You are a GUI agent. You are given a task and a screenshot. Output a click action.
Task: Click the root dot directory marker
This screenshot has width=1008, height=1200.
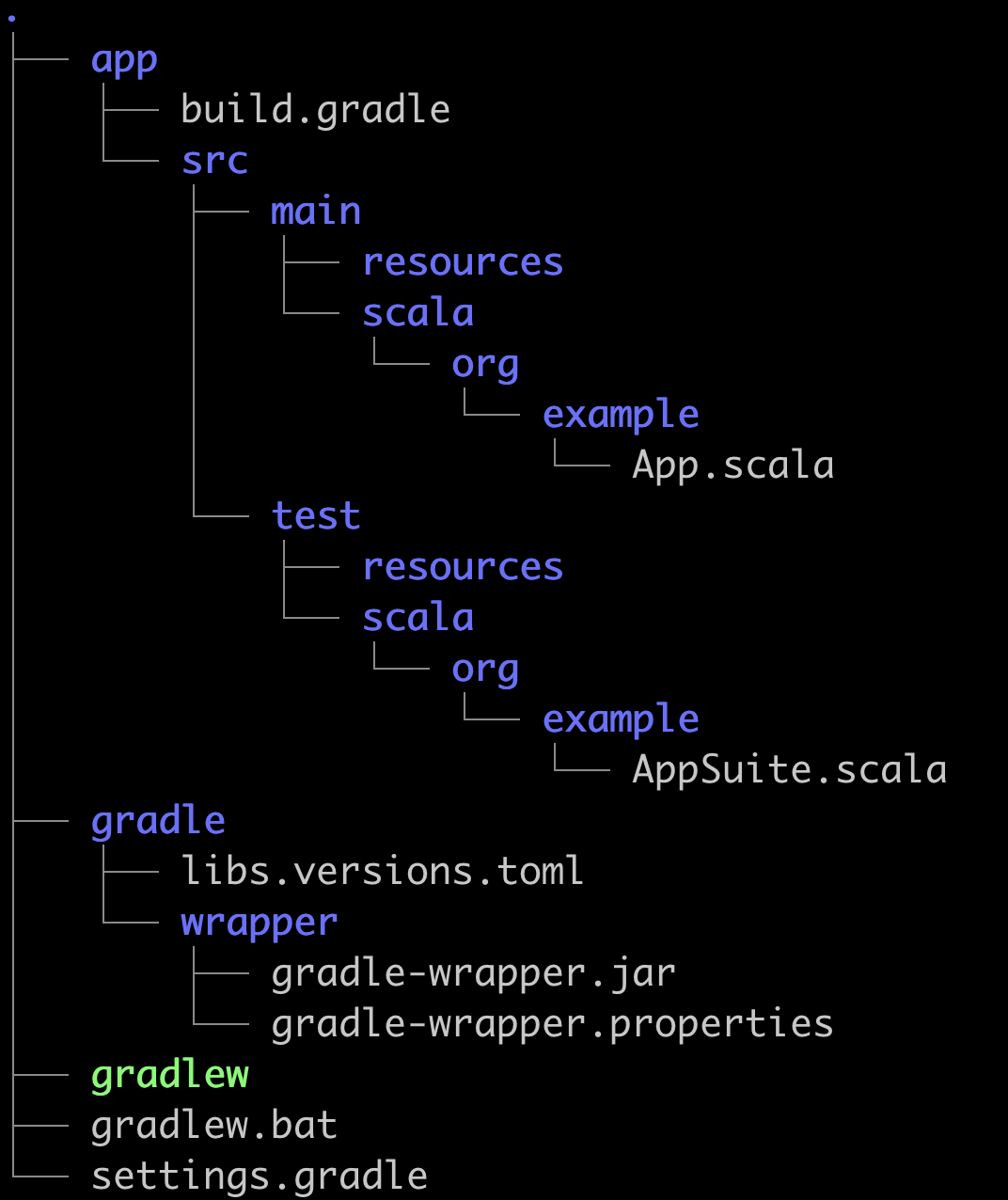tap(11, 18)
